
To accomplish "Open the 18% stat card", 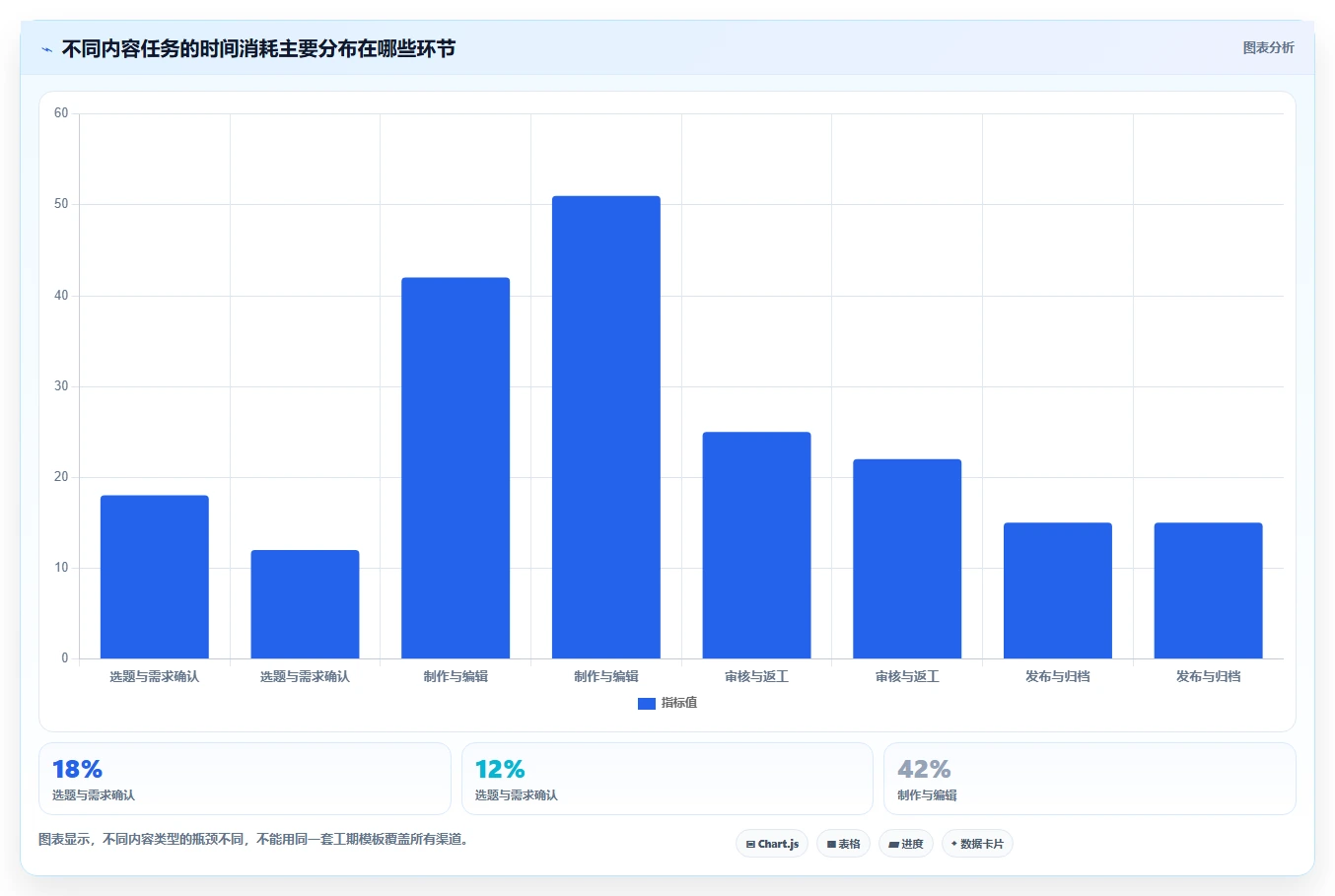I will 245,779.
